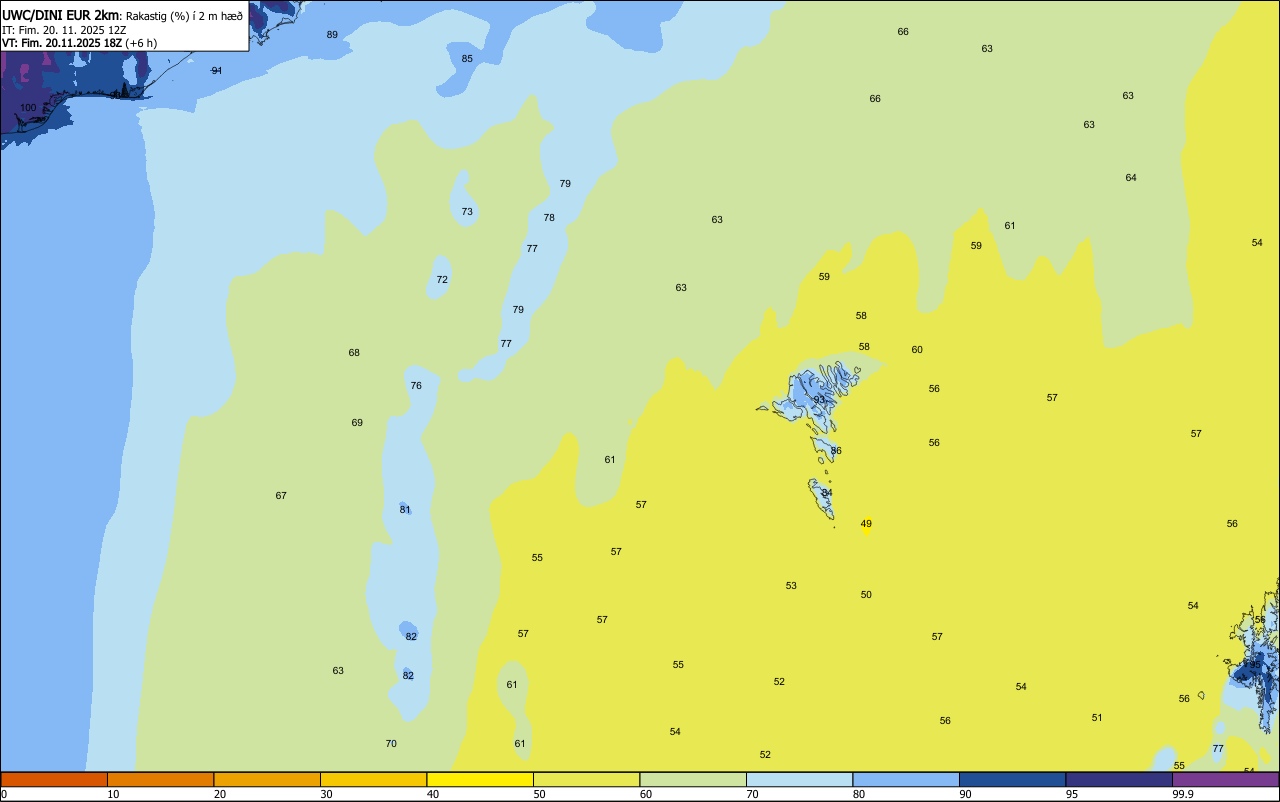Screen dimensions: 1280x802
Task: Click the 70–80 pale blue legend segment
Action: click(x=799, y=779)
